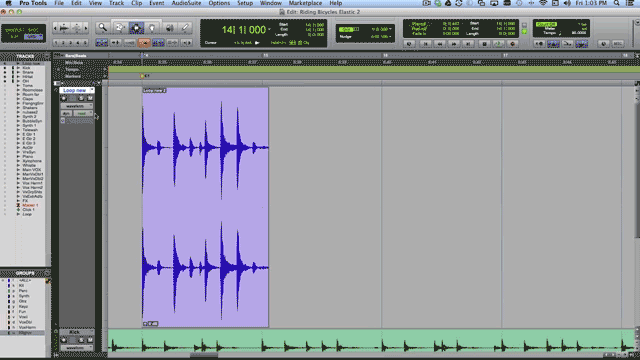Open the Marketplace menu
Image resolution: width=640 pixels, height=360 pixels.
point(305,3)
